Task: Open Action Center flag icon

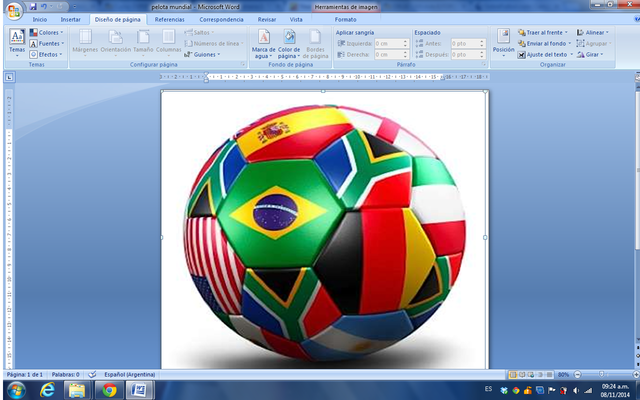Action: (x=551, y=390)
